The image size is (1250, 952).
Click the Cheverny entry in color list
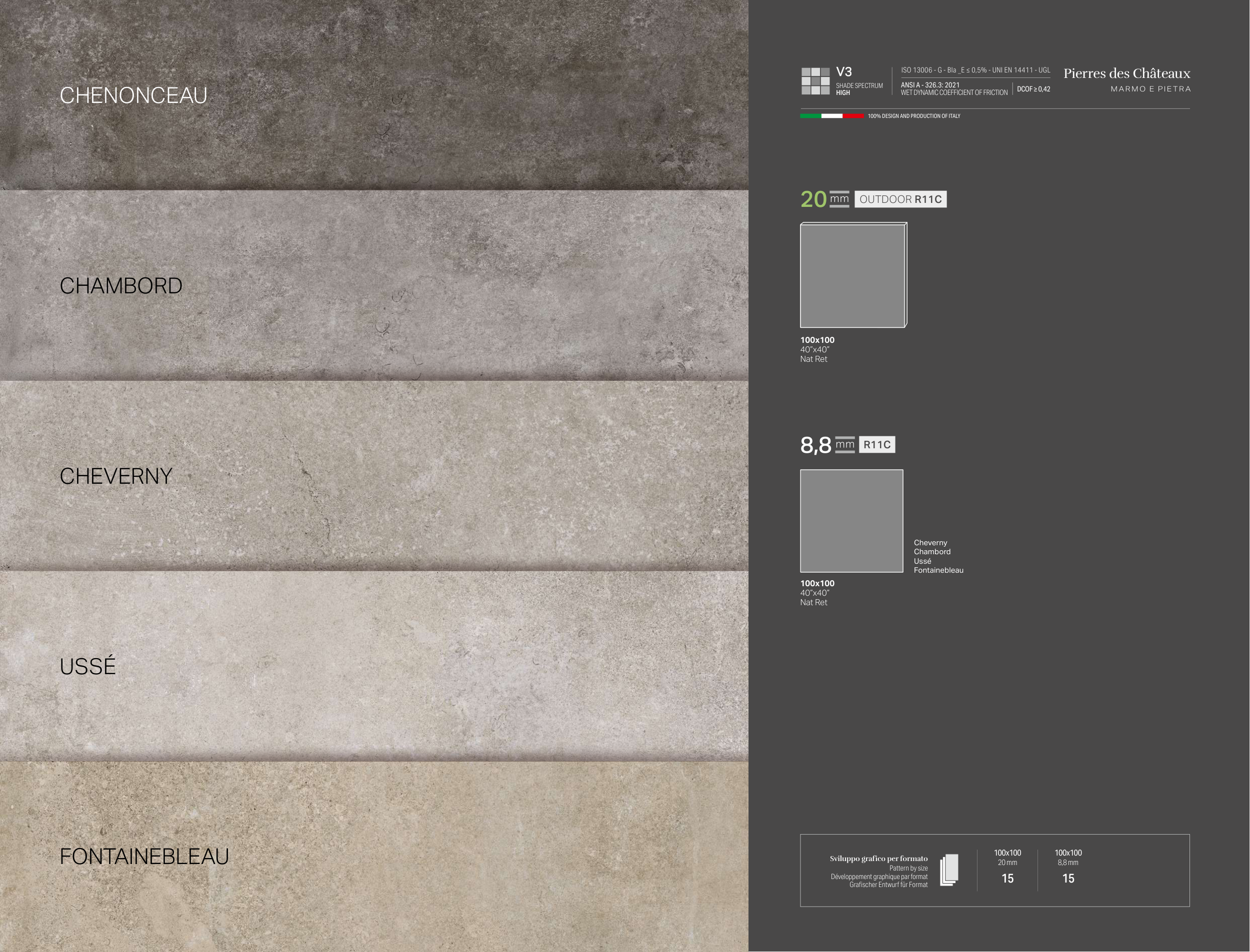930,543
